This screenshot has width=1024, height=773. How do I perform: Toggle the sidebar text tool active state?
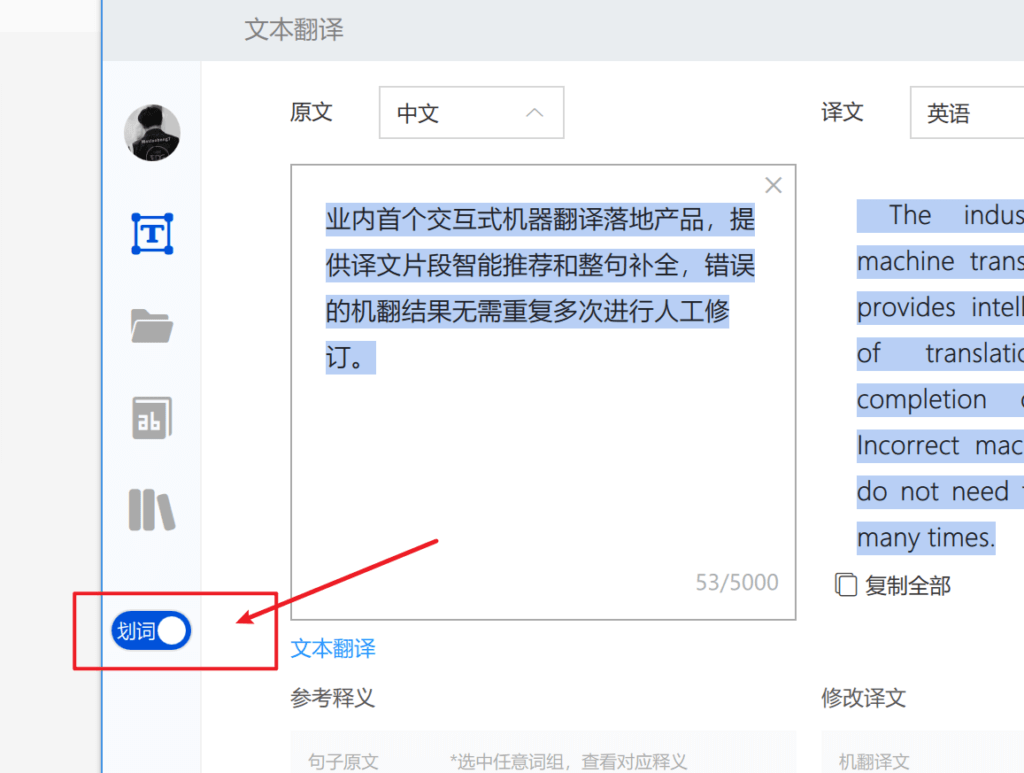[151, 232]
